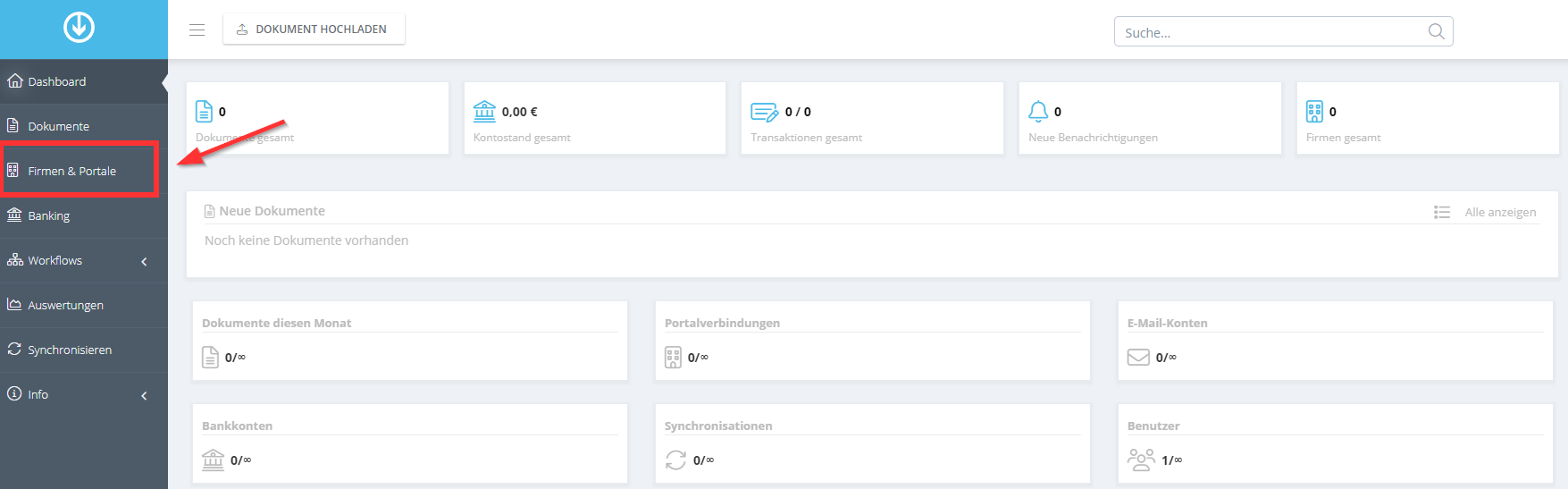This screenshot has height=489, width=1568.
Task: Click the bell icon for Neue Benachrichtigungen
Action: [1038, 111]
